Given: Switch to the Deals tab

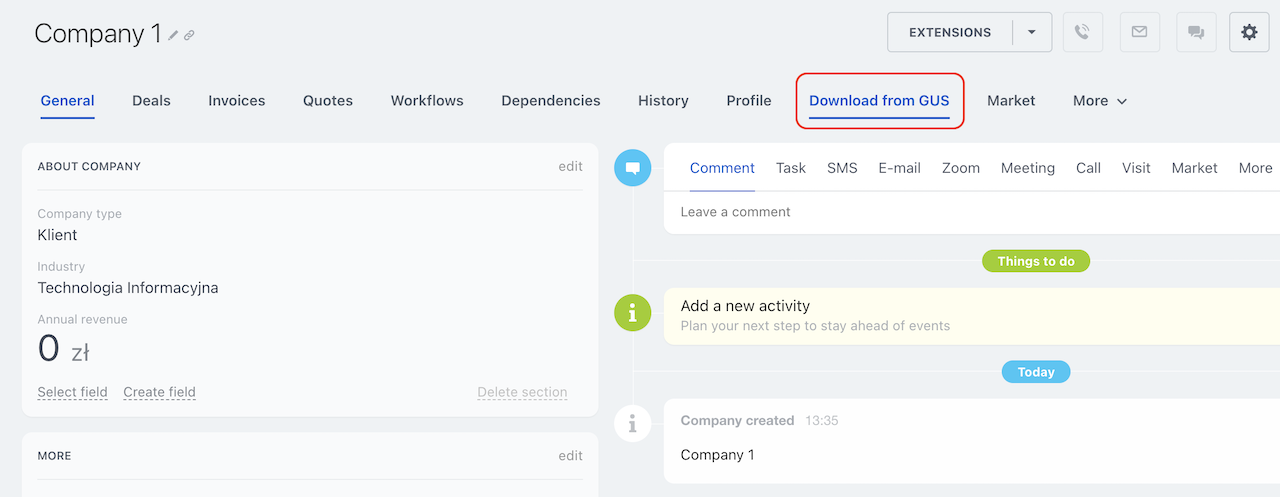Looking at the screenshot, I should (151, 101).
